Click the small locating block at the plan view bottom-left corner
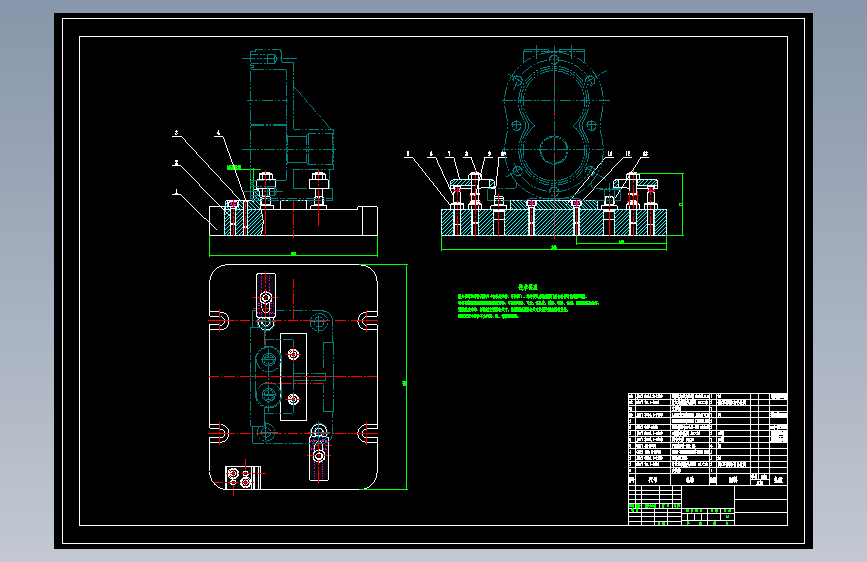Image resolution: width=867 pixels, height=562 pixels. tap(243, 477)
